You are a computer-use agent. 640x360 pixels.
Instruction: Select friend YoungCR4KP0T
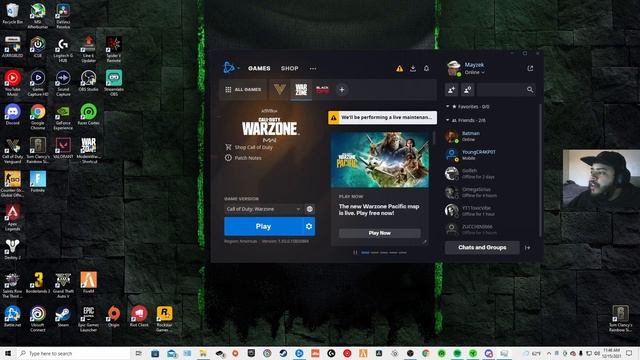pos(492,155)
